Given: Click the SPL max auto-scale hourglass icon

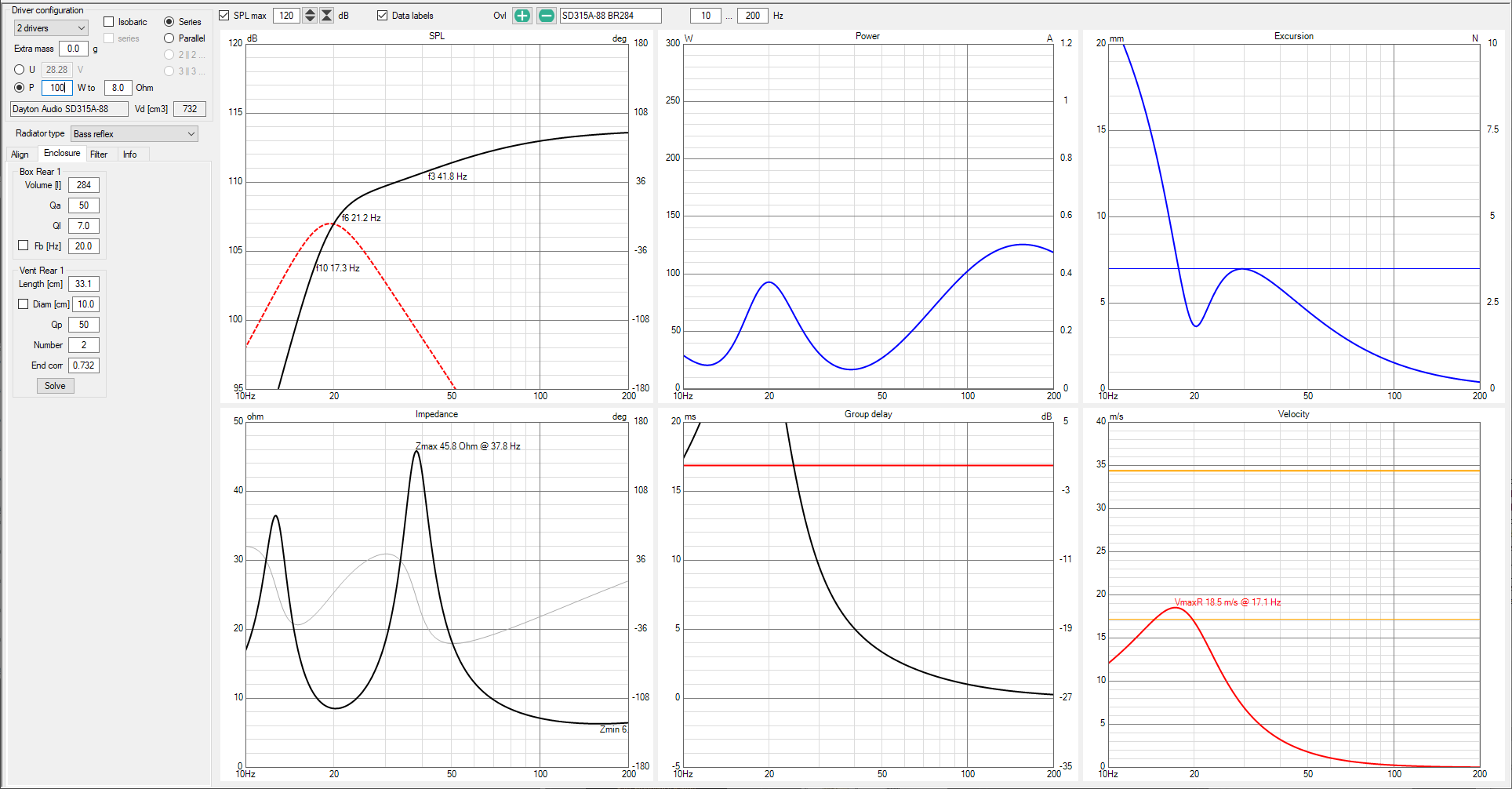Looking at the screenshot, I should (x=327, y=16).
